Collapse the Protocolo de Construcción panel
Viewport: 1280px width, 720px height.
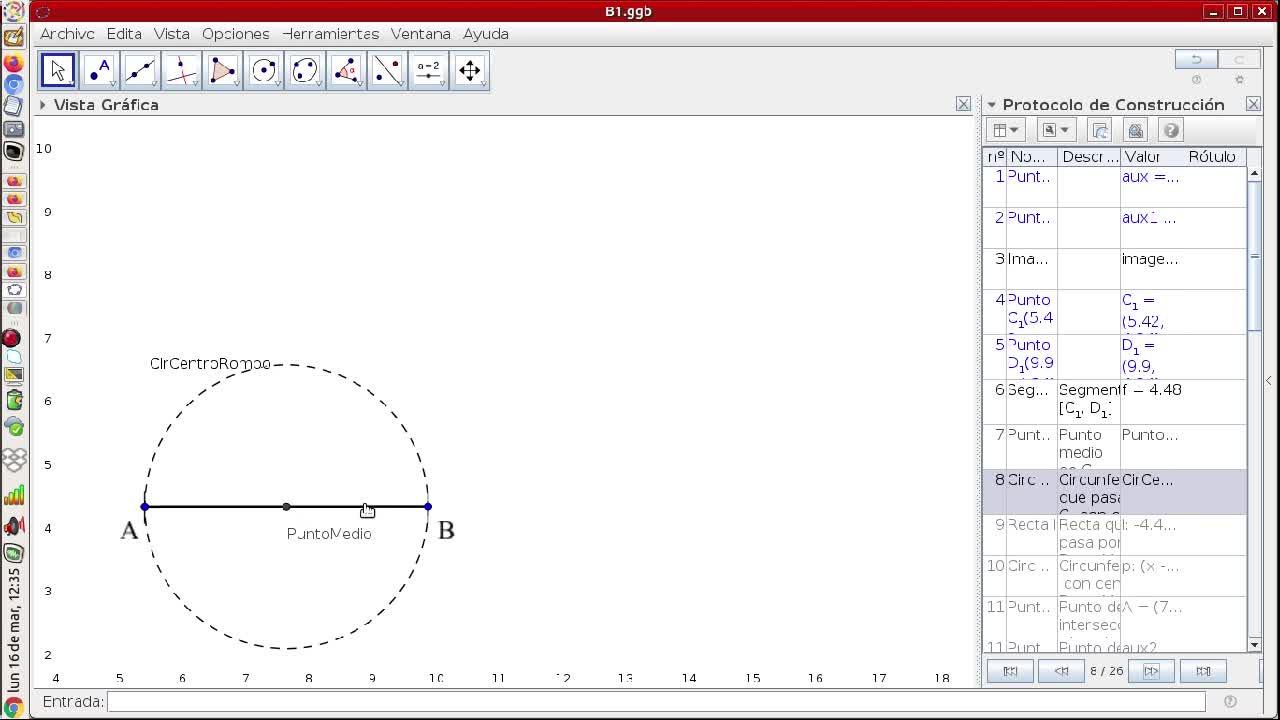point(992,104)
